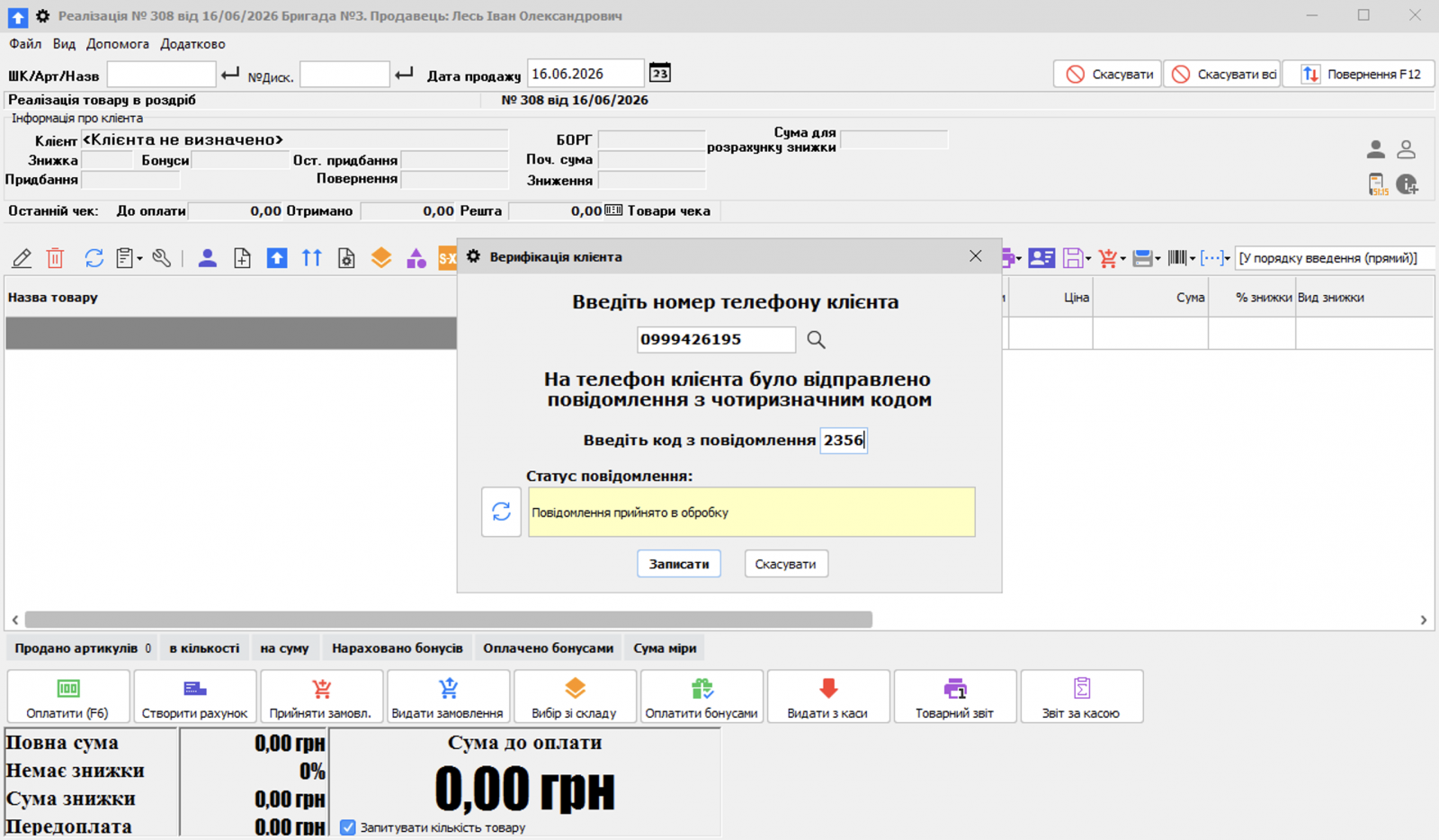
Task: Click the outlined person silhouette icon
Action: [1407, 149]
